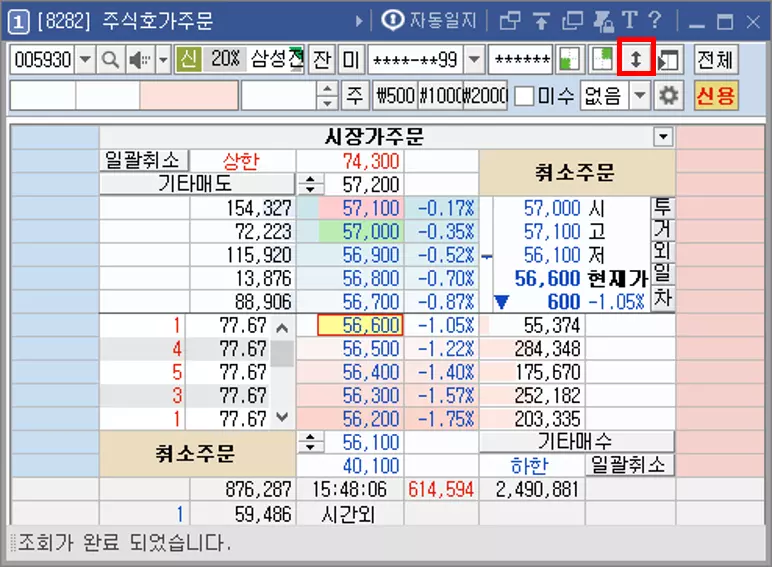Viewport: 772px width, 567px height.
Task: Click the screen lock icon in title bar
Action: click(603, 21)
